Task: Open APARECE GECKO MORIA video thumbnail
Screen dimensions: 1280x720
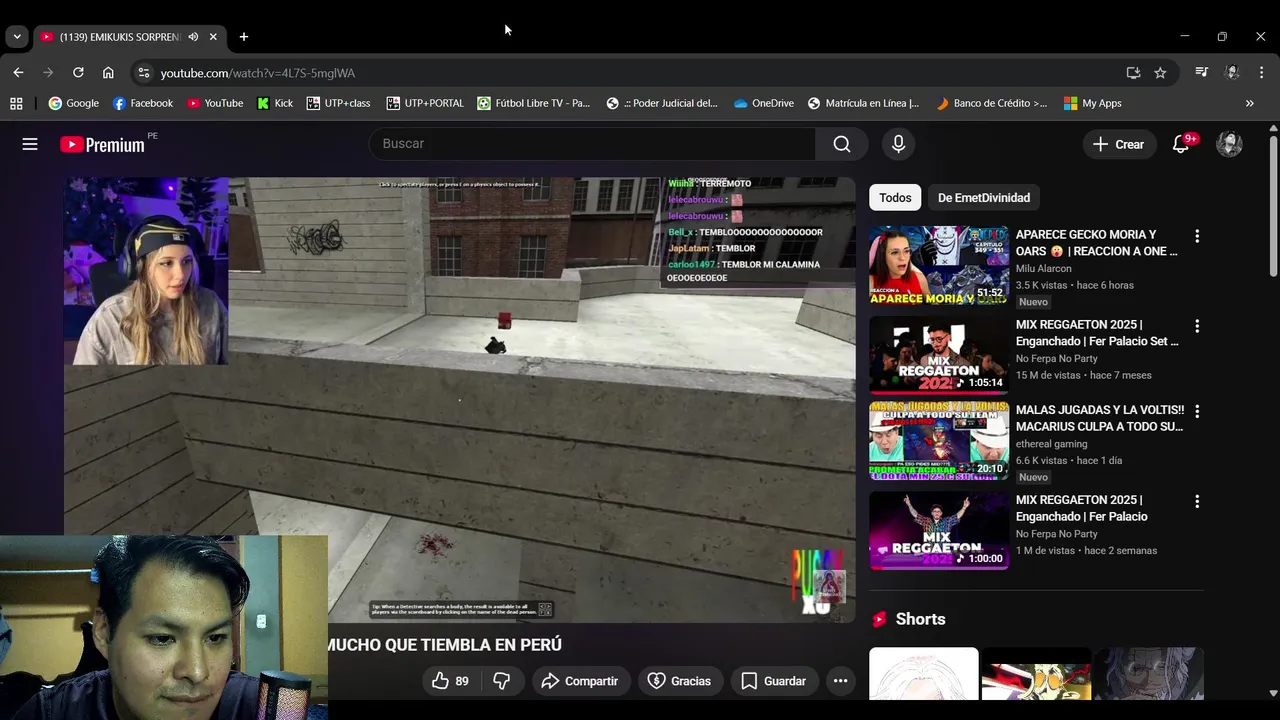Action: tap(939, 265)
